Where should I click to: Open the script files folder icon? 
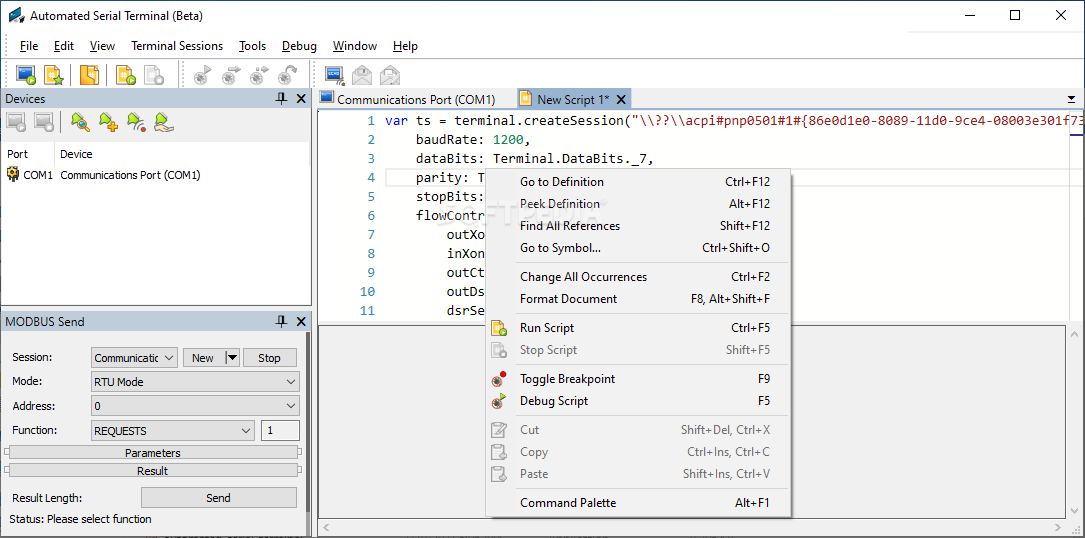pyautogui.click(x=89, y=75)
